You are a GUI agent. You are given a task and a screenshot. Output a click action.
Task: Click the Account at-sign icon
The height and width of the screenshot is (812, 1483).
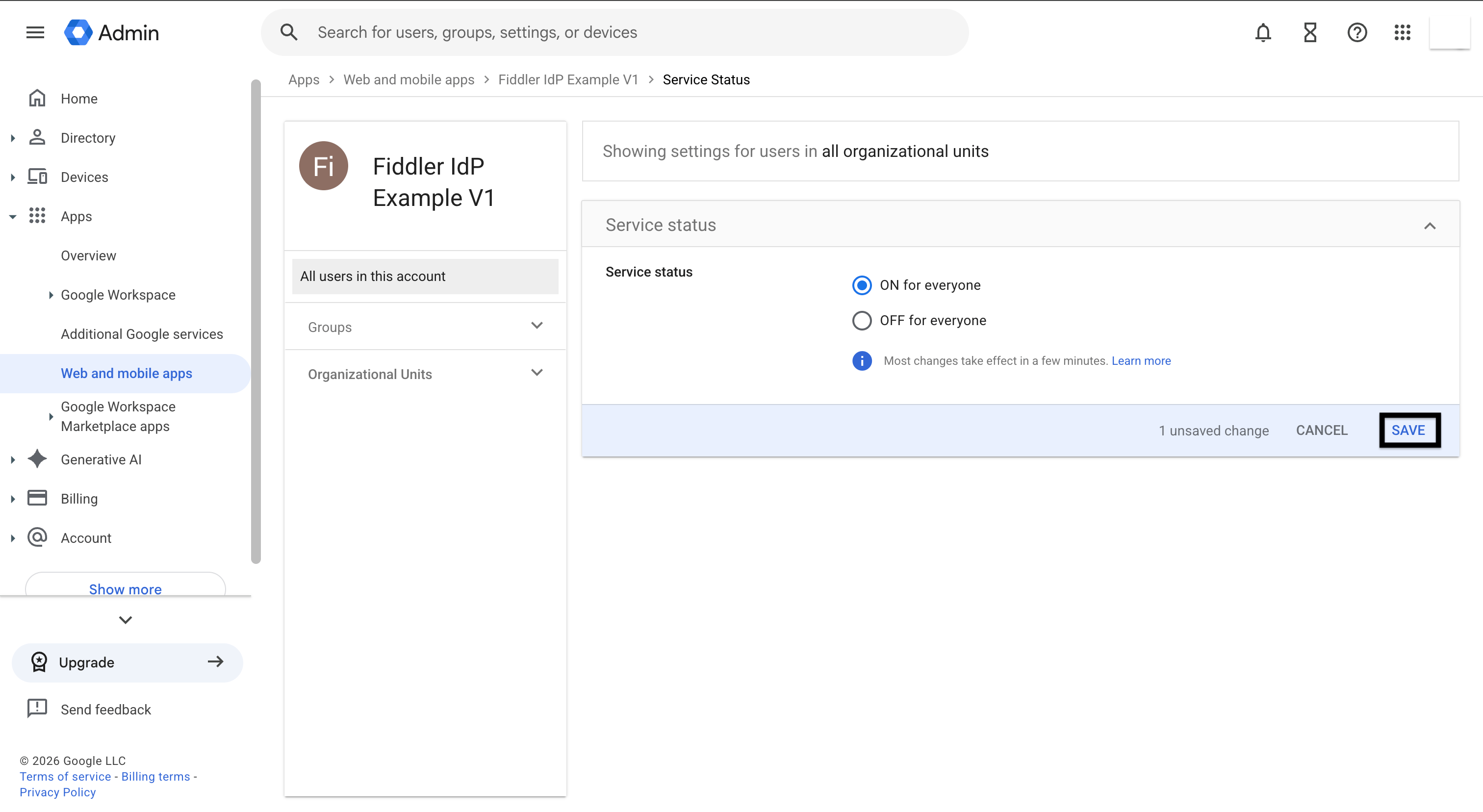point(37,537)
